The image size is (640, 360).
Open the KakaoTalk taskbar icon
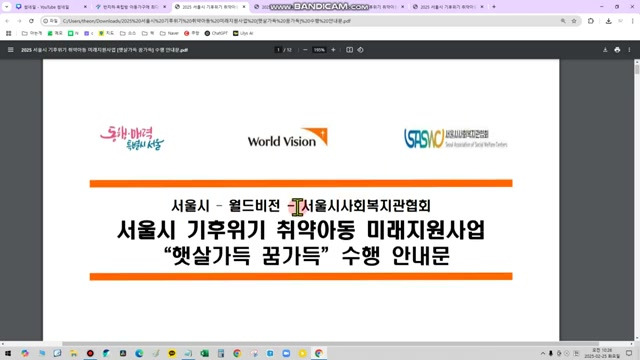tap(172, 353)
